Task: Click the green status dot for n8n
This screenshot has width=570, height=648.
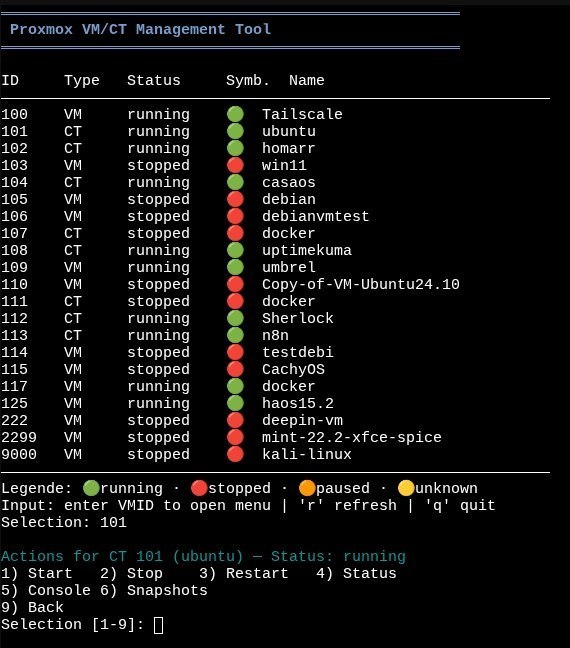Action: [x=235, y=335]
